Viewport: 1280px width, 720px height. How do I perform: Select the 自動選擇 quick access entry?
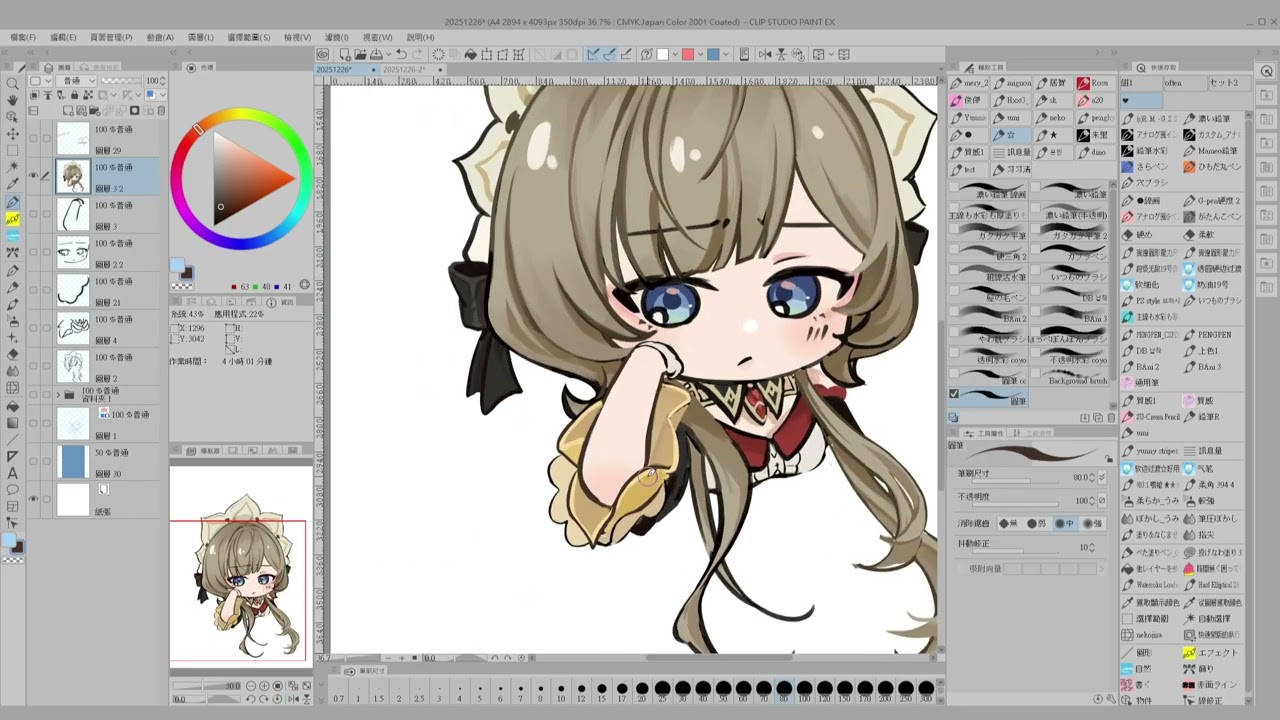[1212, 619]
